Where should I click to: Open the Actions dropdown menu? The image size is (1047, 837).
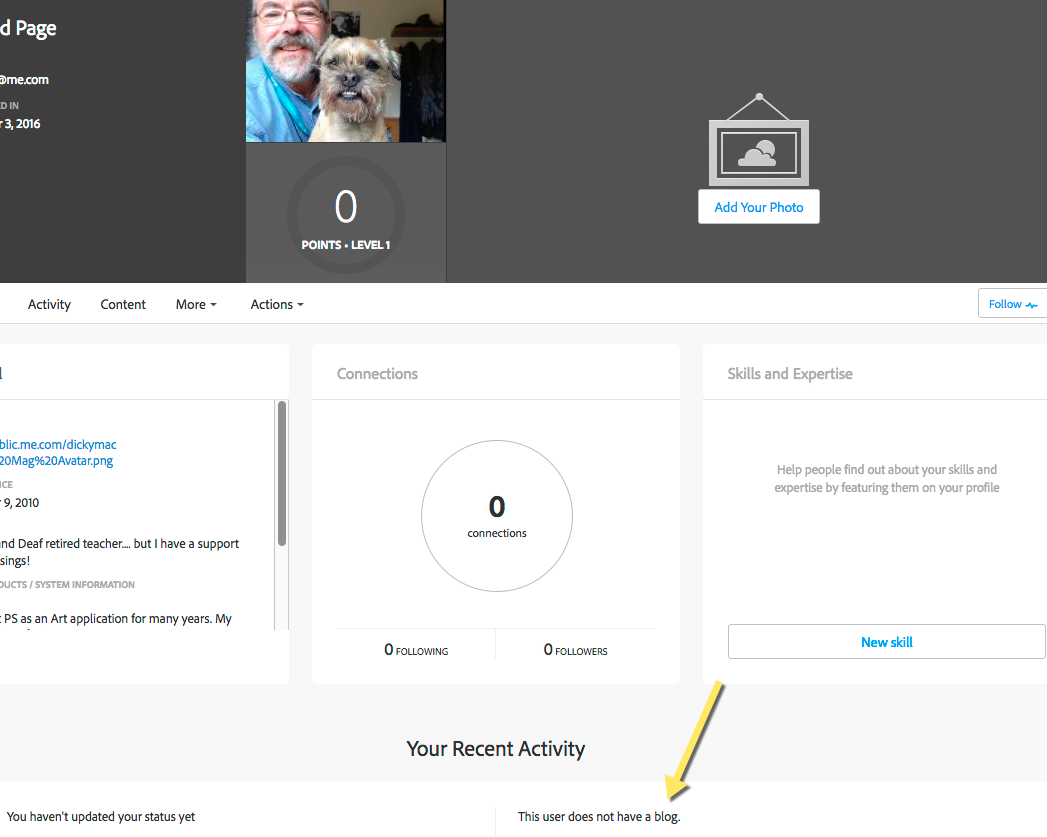click(276, 304)
